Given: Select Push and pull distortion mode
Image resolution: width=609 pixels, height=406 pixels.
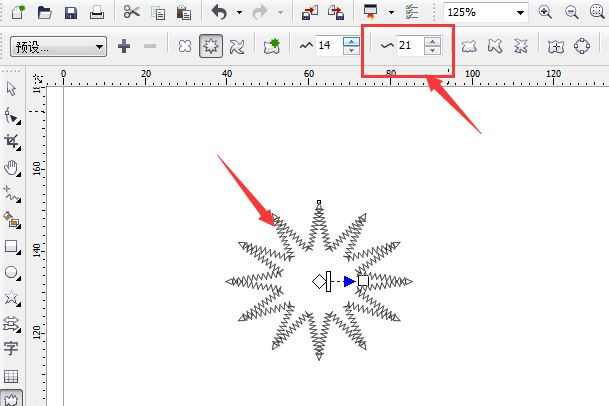Looking at the screenshot, I should click(185, 46).
